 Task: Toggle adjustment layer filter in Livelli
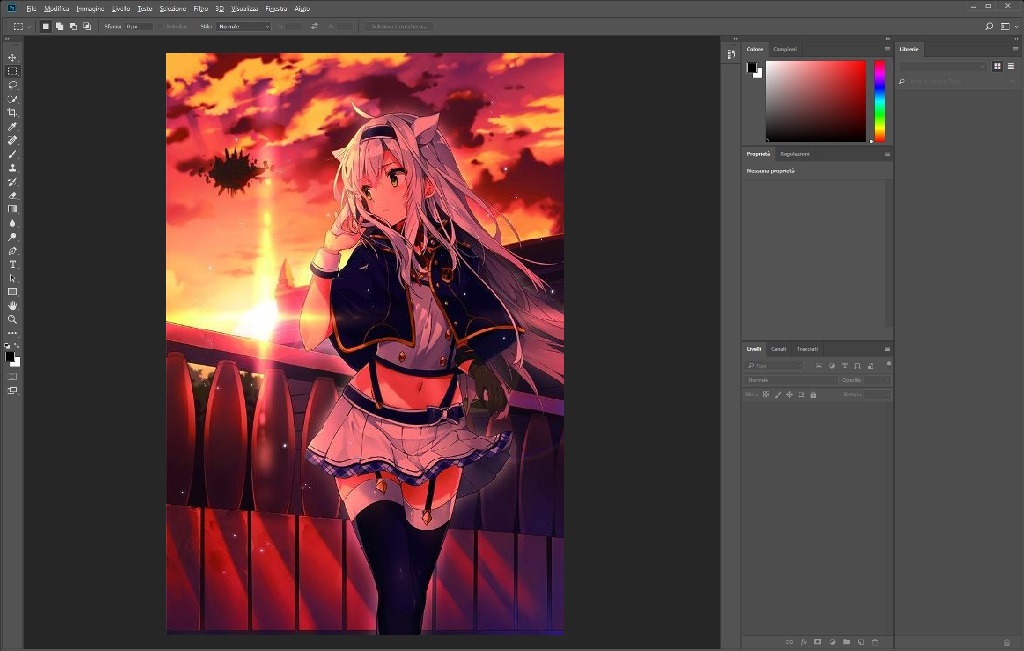tap(831, 366)
